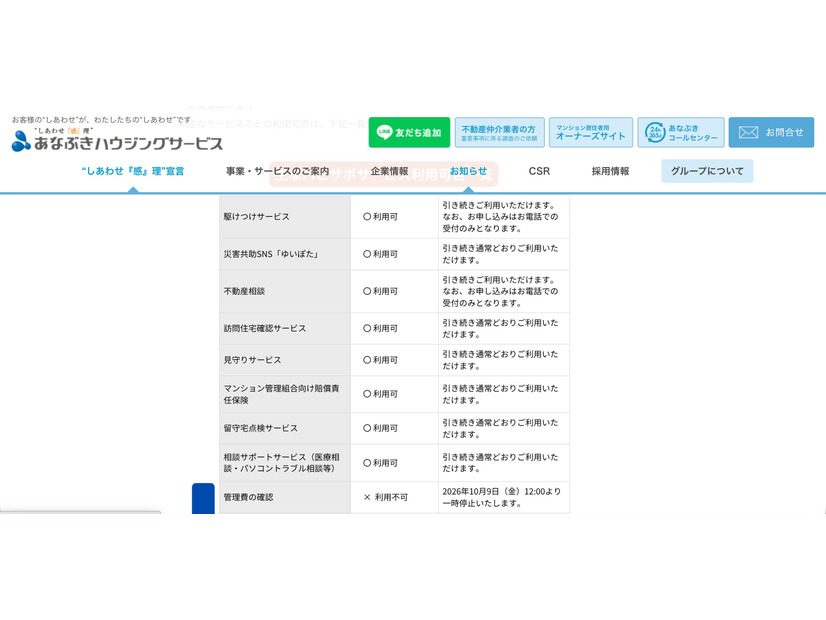Open the 企業情報 menu
This screenshot has height=620, width=826.
coord(389,171)
